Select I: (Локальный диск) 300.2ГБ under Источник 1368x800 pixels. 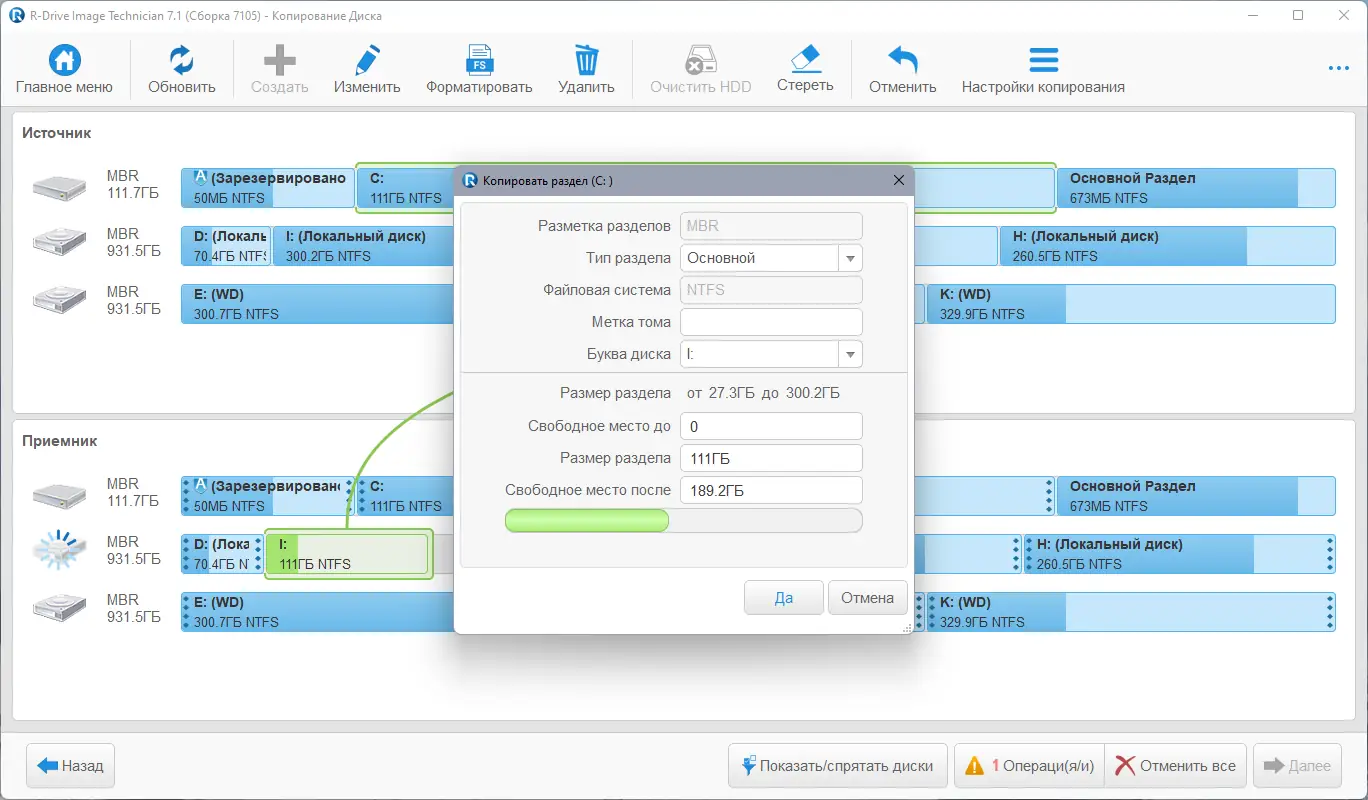[364, 246]
